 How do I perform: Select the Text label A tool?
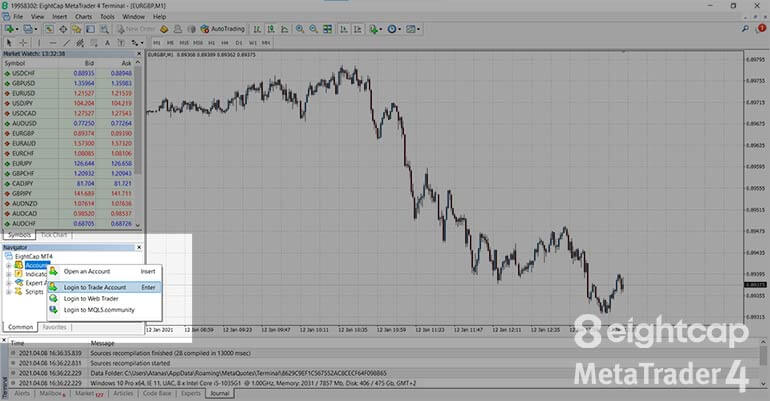coord(107,43)
